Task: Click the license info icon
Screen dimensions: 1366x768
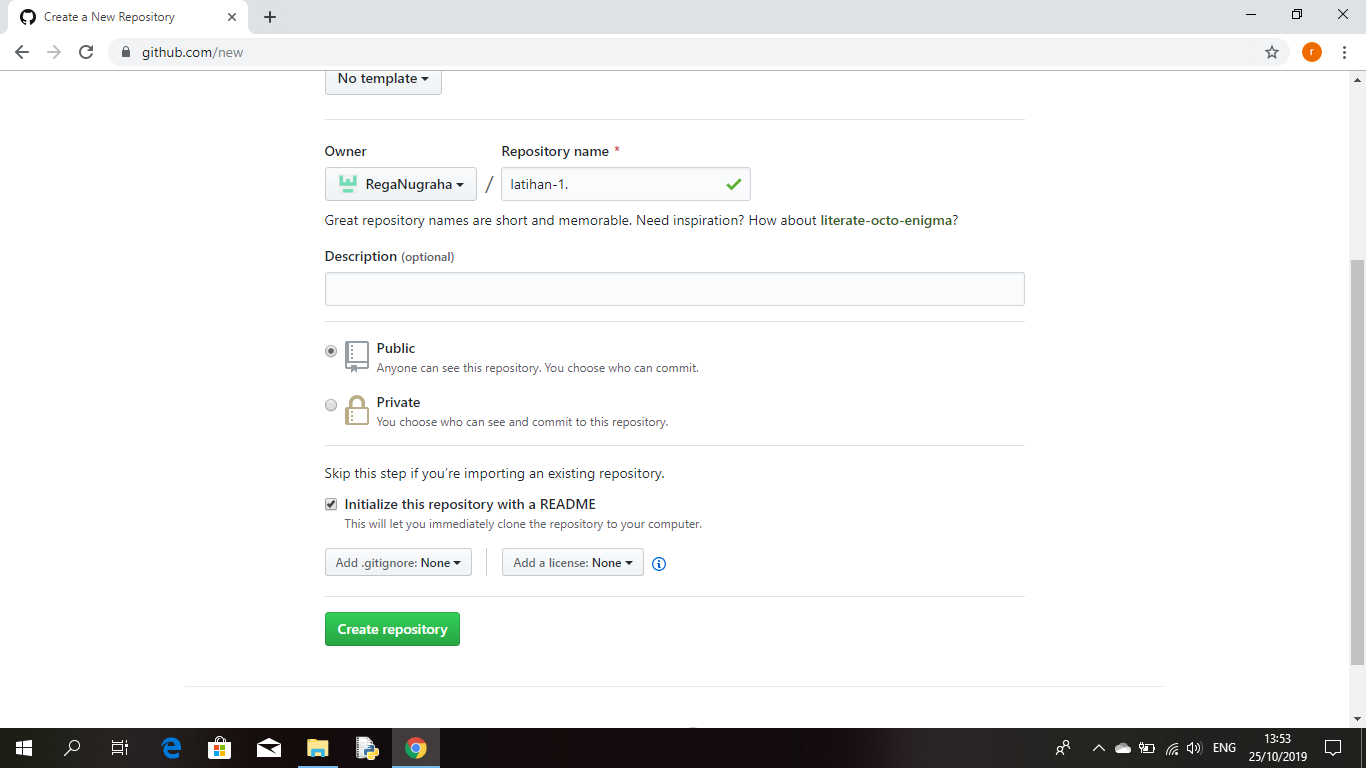Action: pos(659,563)
